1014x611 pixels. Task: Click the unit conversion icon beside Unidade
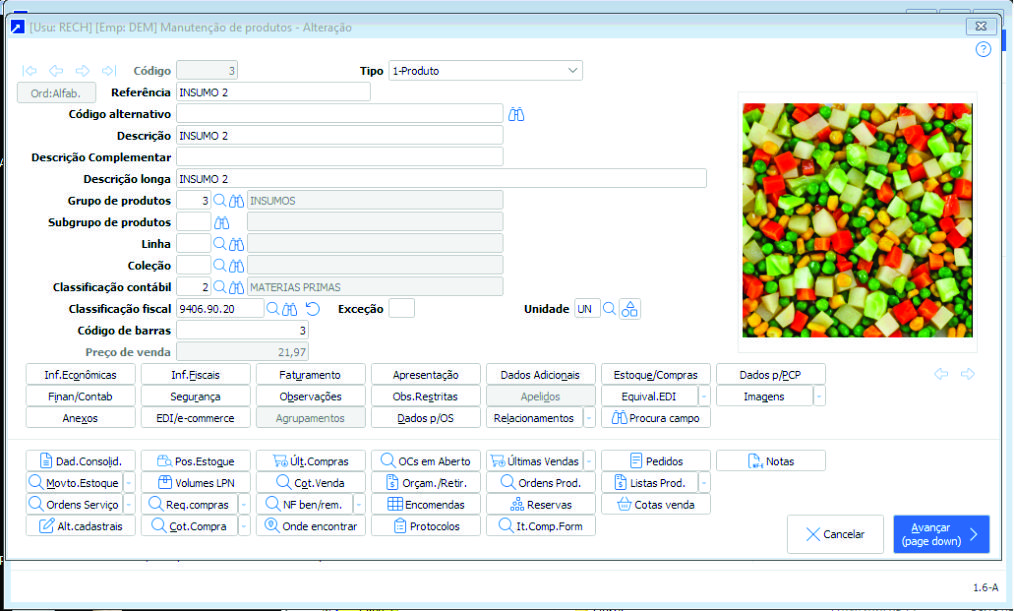click(x=628, y=308)
